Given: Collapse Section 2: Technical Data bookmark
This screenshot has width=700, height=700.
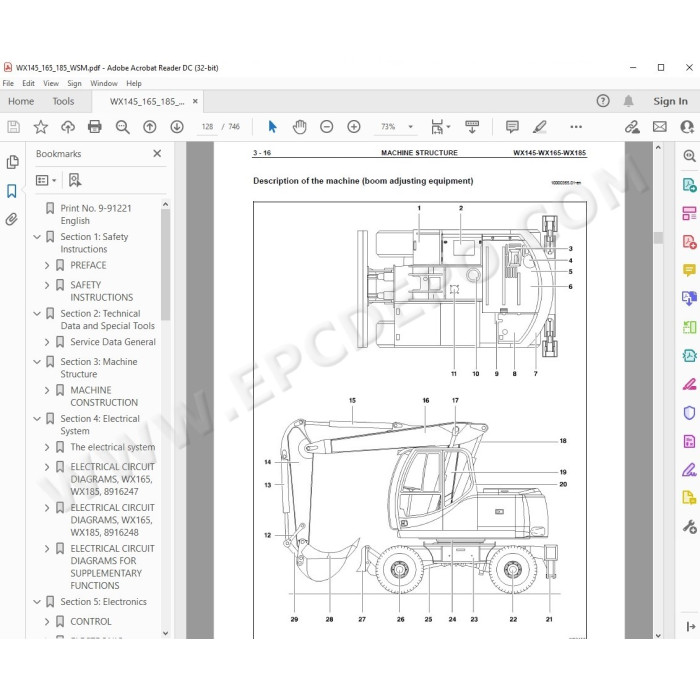Looking at the screenshot, I should (37, 313).
